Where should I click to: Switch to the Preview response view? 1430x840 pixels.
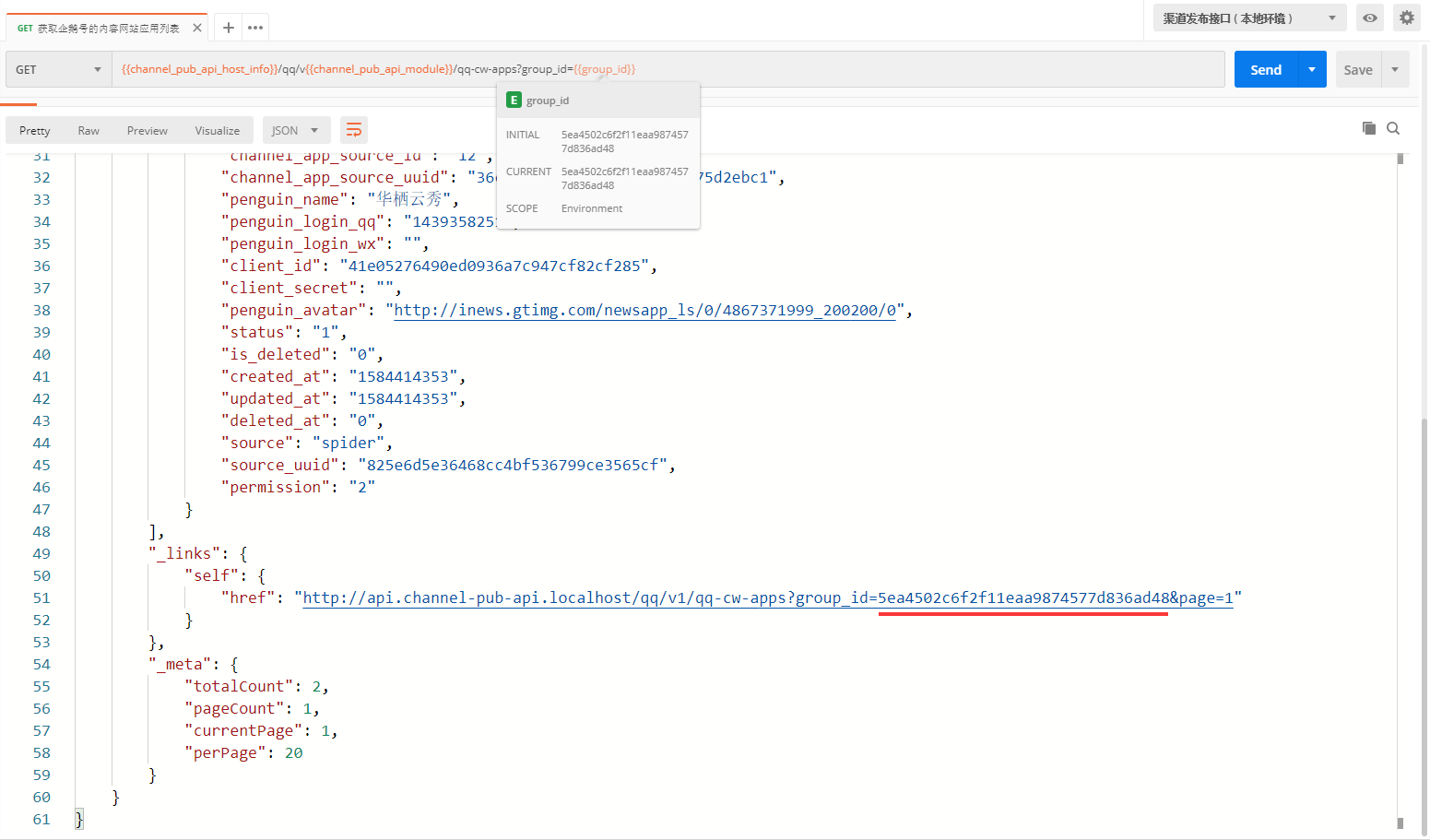148,130
